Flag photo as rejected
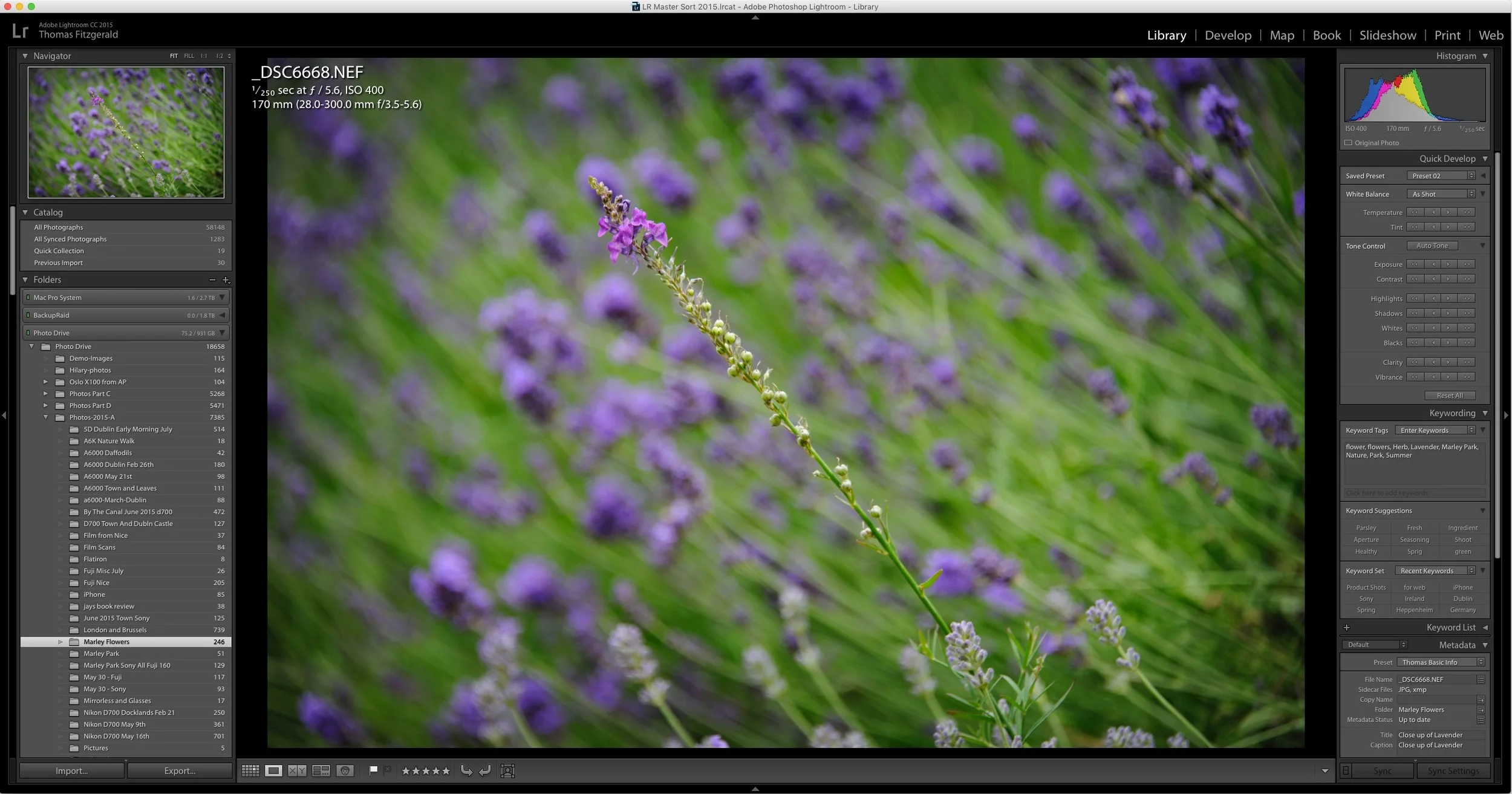1512x794 pixels. [388, 770]
